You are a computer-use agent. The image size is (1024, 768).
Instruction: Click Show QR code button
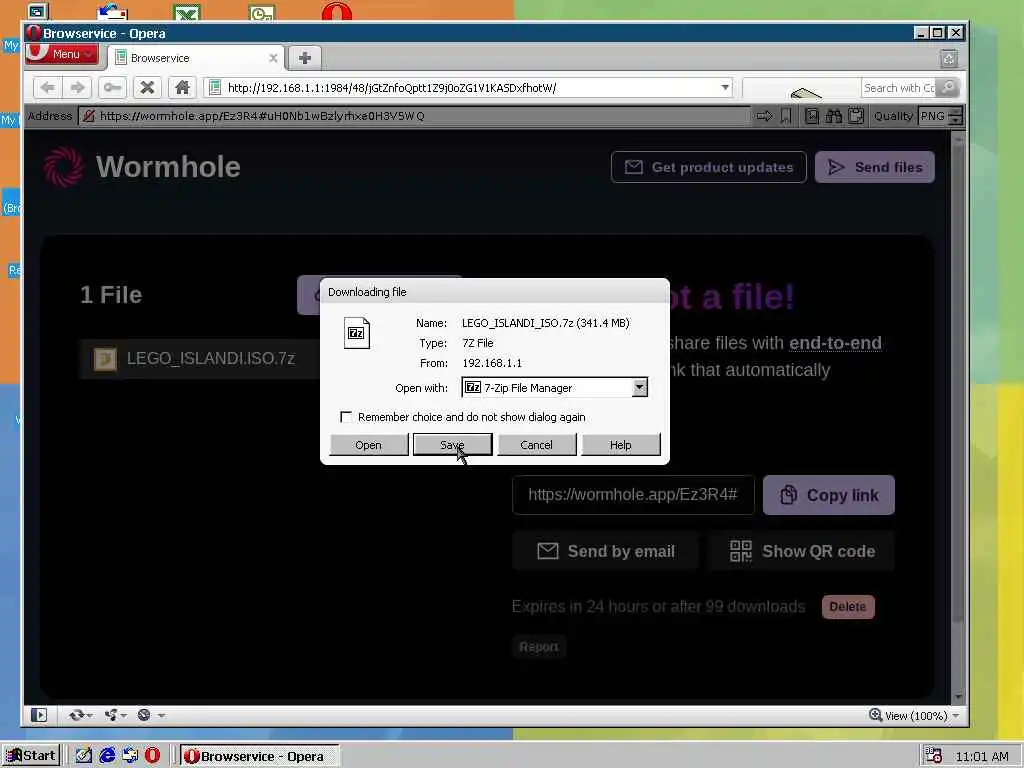point(801,551)
